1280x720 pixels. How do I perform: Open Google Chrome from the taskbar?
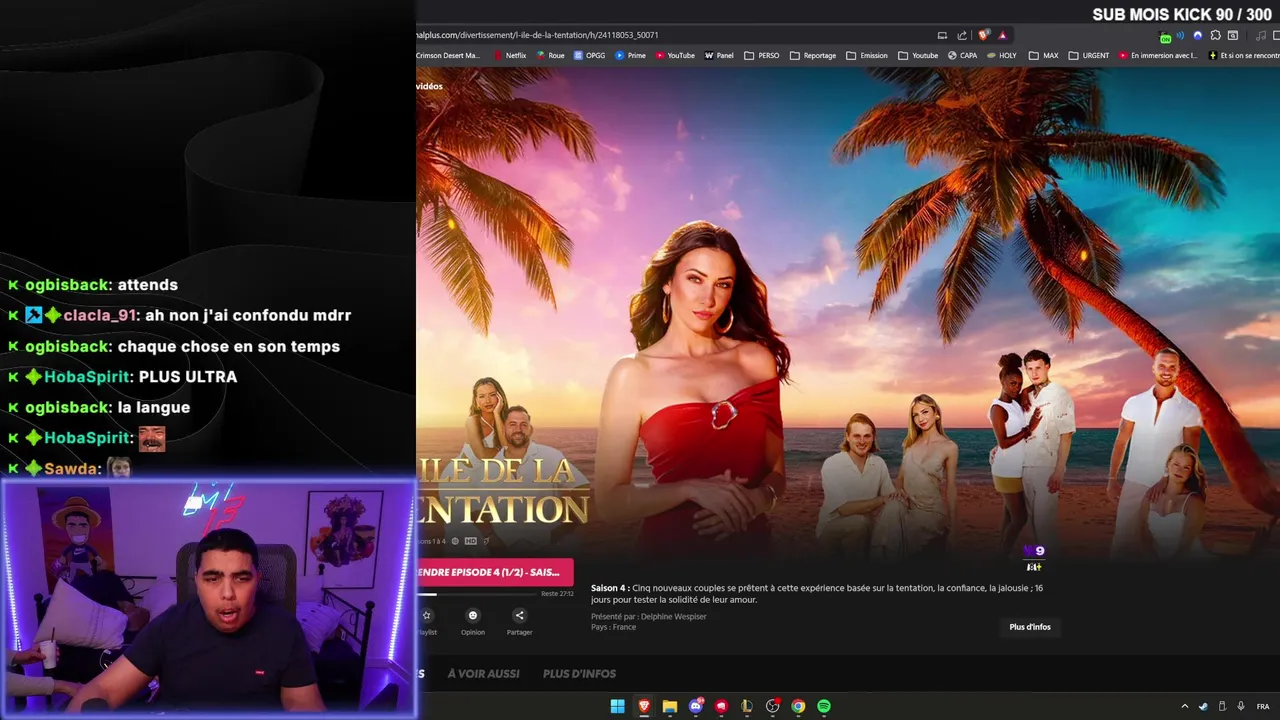point(798,706)
